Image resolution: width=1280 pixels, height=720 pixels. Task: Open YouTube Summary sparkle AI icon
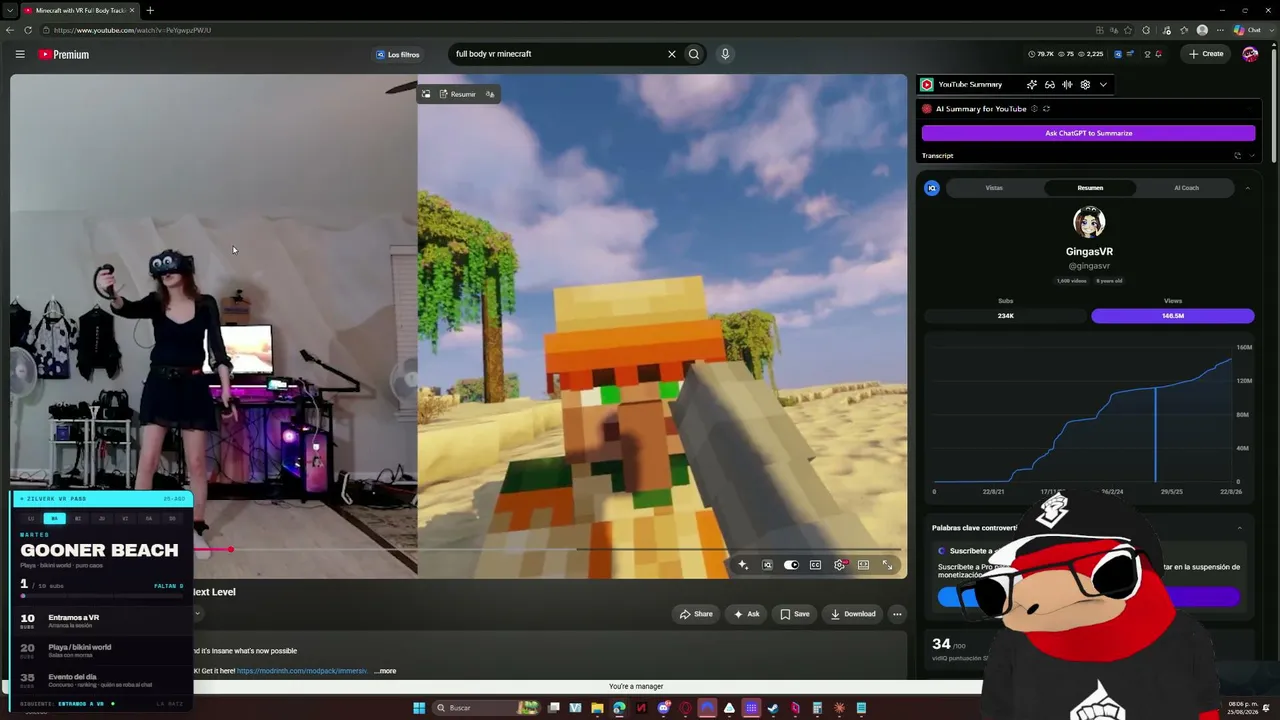point(1032,85)
